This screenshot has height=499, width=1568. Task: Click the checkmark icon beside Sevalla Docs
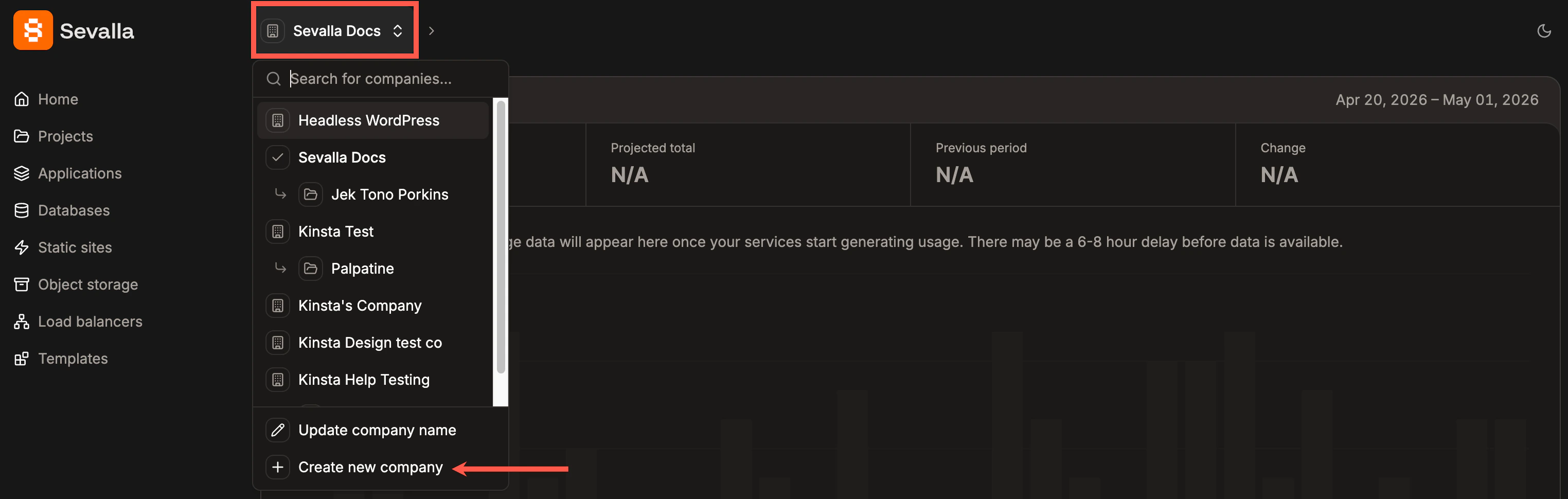278,157
